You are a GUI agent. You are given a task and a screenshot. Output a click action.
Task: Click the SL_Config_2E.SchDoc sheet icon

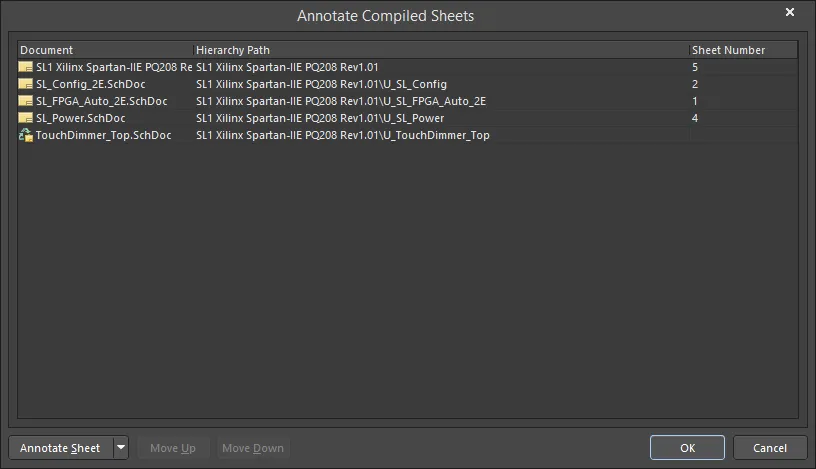pos(26,84)
